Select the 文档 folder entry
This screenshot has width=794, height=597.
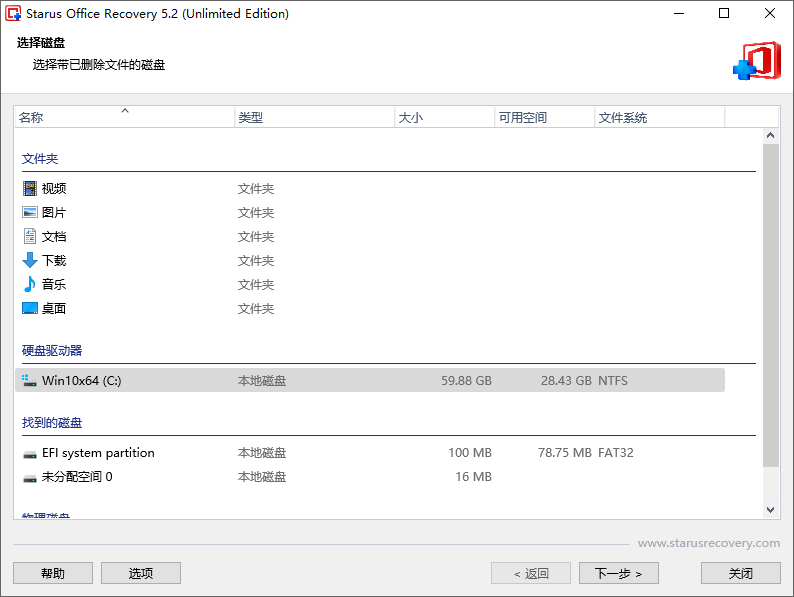[x=370, y=236]
